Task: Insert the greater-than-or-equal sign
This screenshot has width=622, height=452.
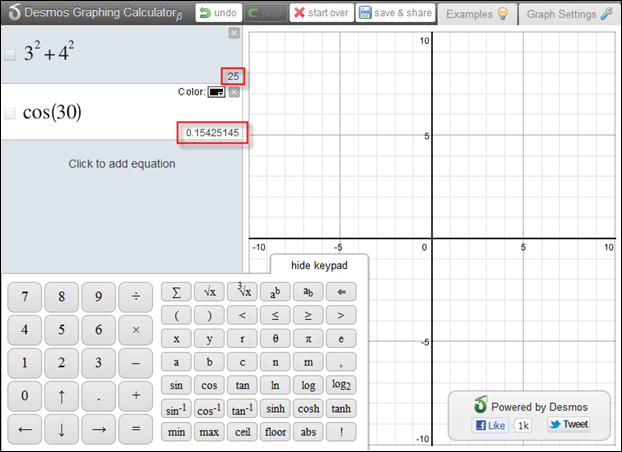Action: (308, 315)
